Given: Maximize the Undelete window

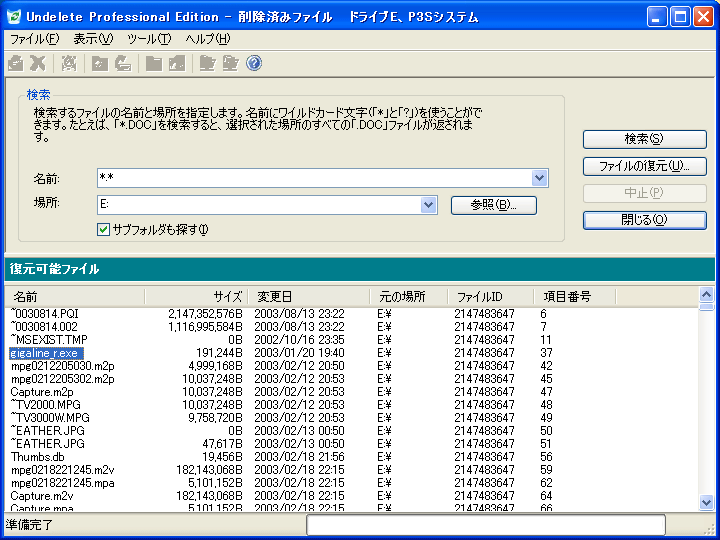Looking at the screenshot, I should coord(680,17).
